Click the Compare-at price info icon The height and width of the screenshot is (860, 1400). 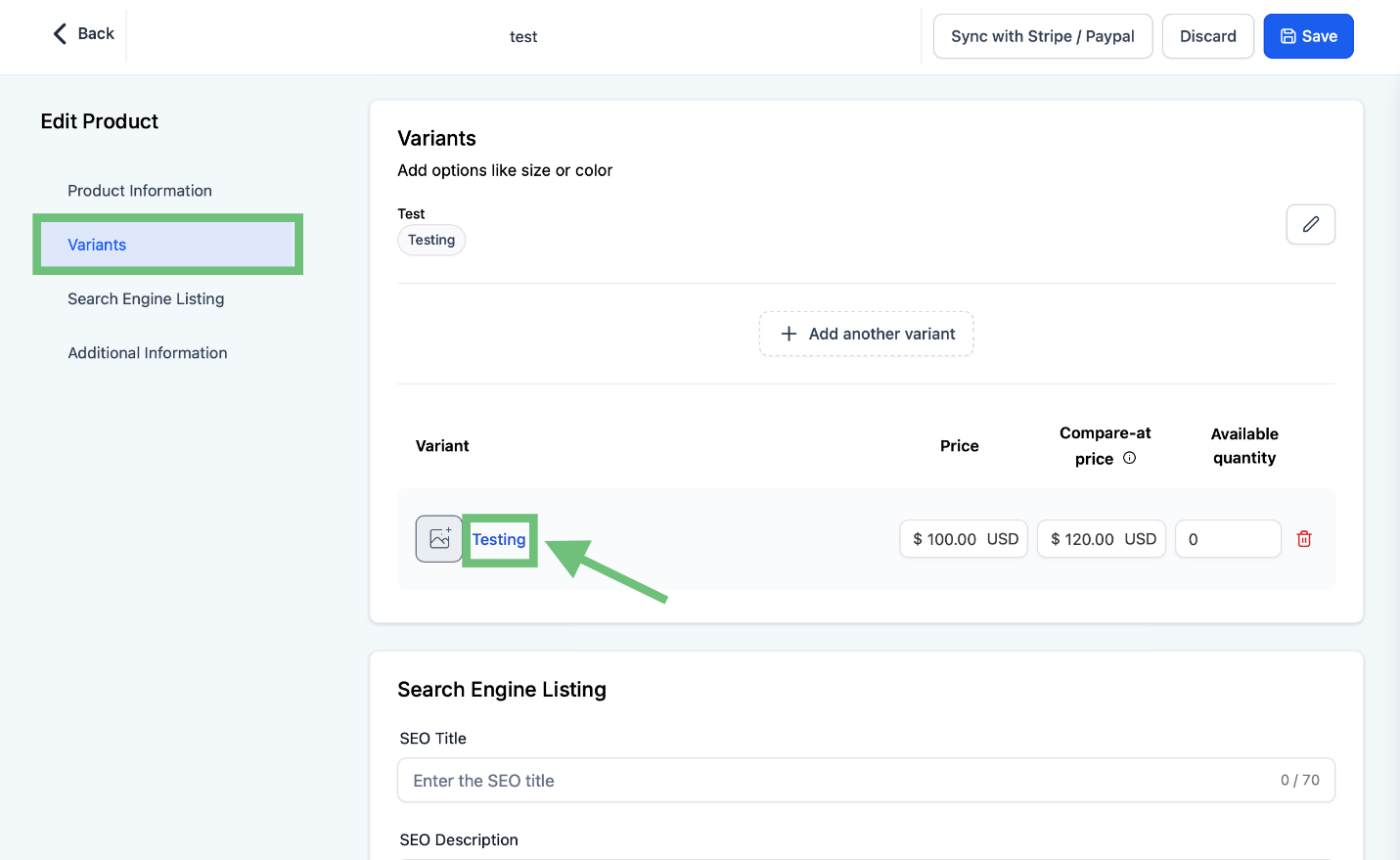pyautogui.click(x=1129, y=458)
